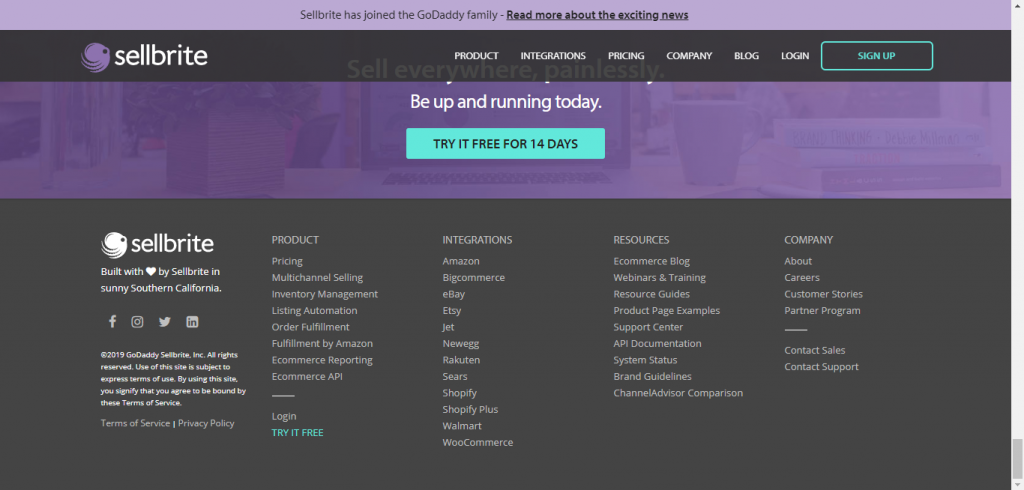The height and width of the screenshot is (490, 1024).
Task: Click the Contact Sales link
Action: point(814,350)
